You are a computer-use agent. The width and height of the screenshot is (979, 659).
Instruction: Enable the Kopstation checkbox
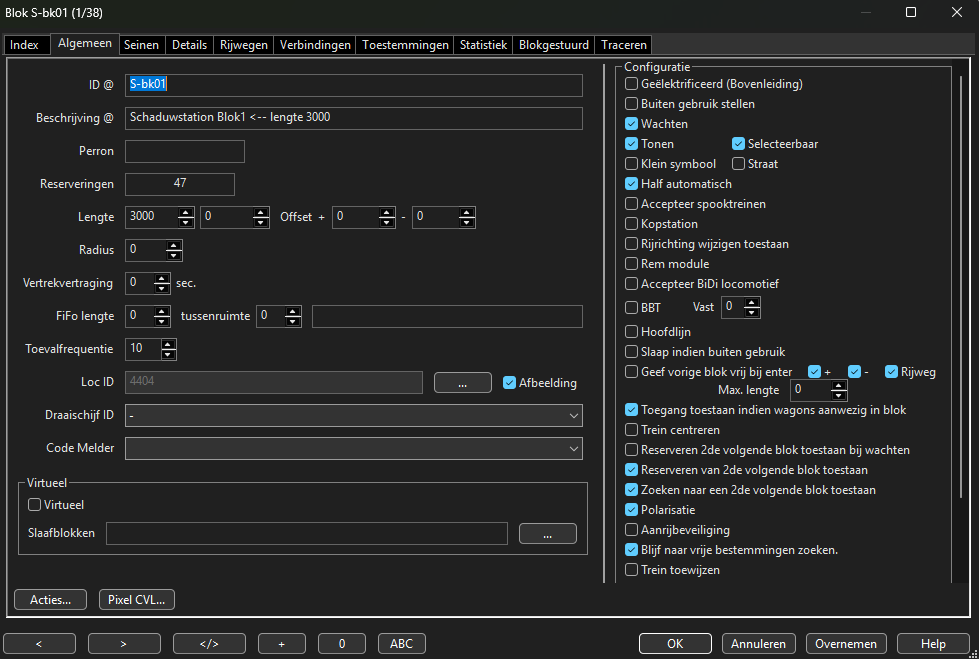tap(631, 224)
